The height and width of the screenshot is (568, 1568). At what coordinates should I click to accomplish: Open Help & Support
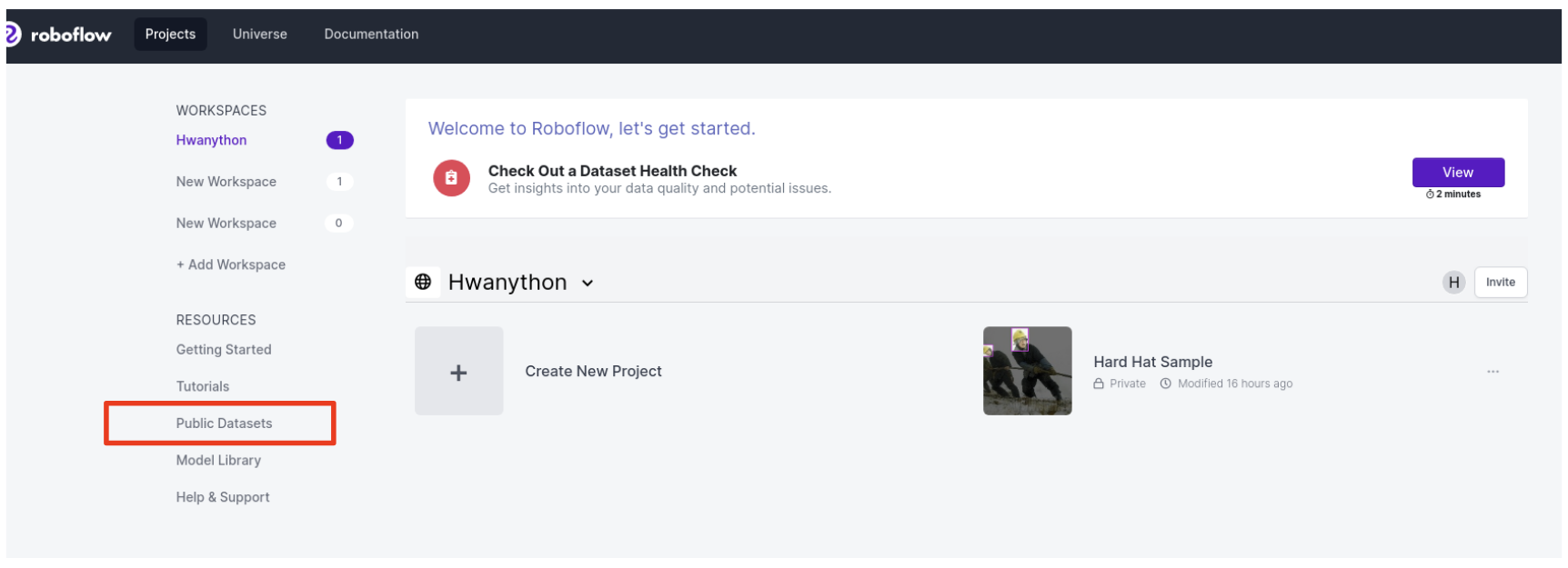pos(223,497)
